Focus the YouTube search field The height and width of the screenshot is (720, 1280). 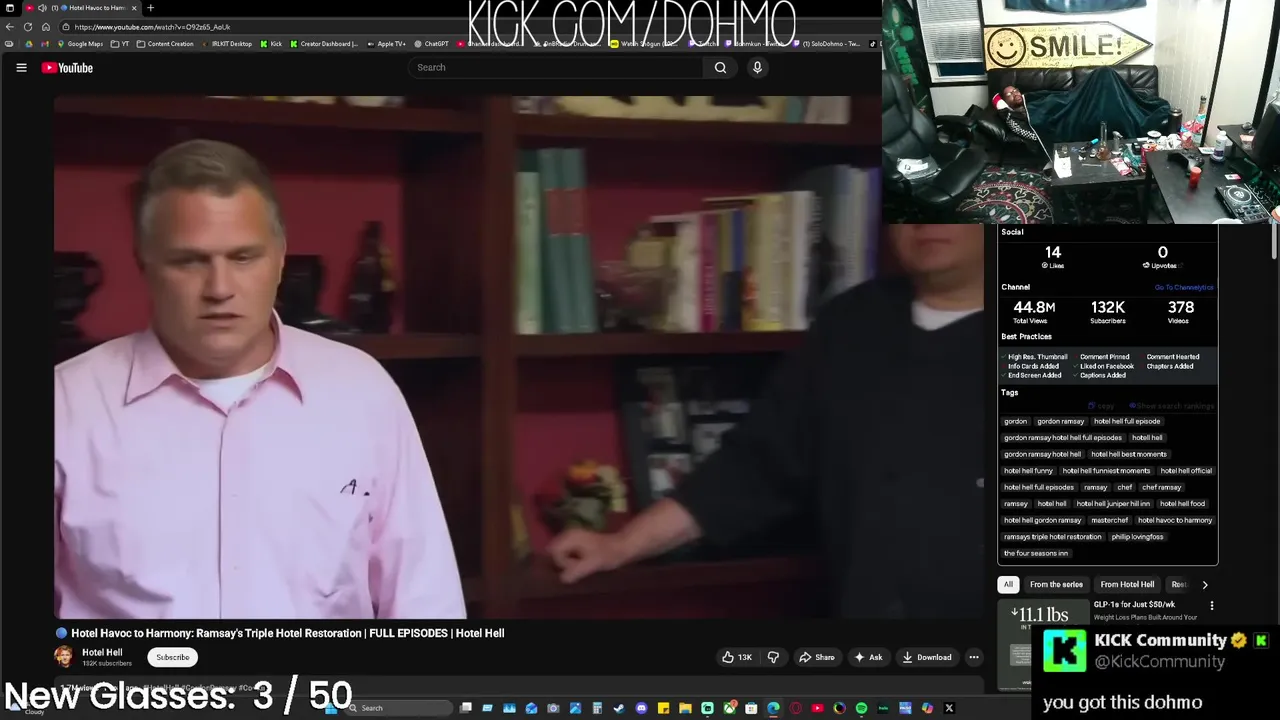[x=556, y=67]
